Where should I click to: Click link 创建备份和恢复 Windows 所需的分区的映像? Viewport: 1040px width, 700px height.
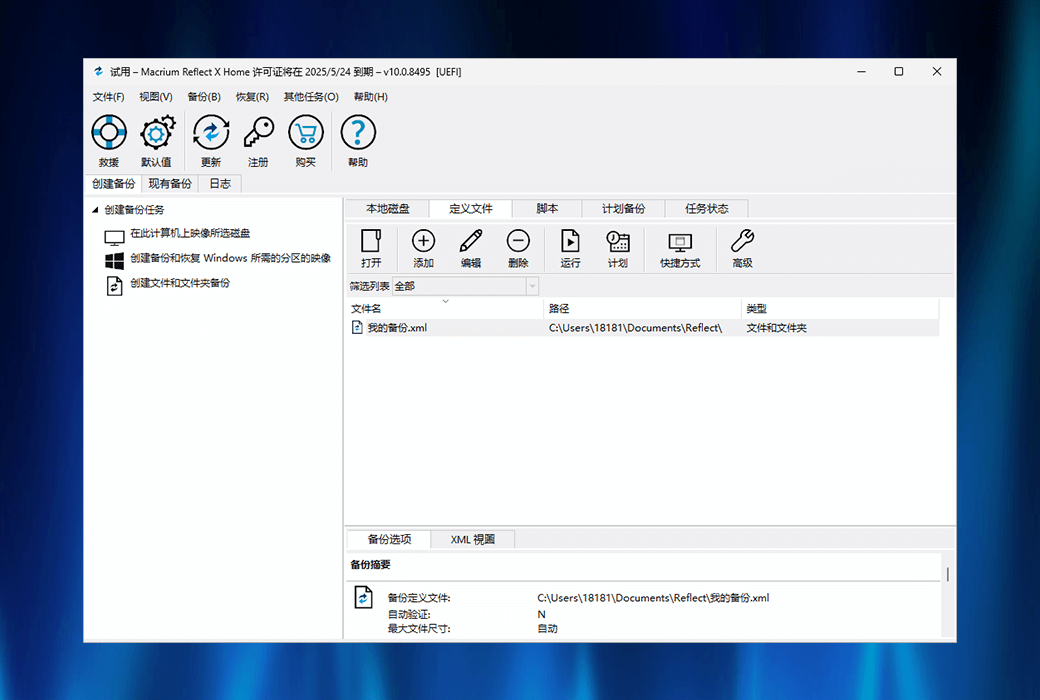(231, 258)
